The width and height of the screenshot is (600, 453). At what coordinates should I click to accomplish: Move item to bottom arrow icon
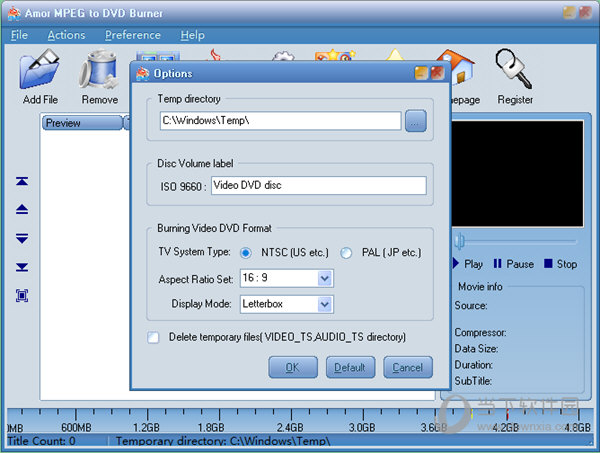tap(22, 267)
